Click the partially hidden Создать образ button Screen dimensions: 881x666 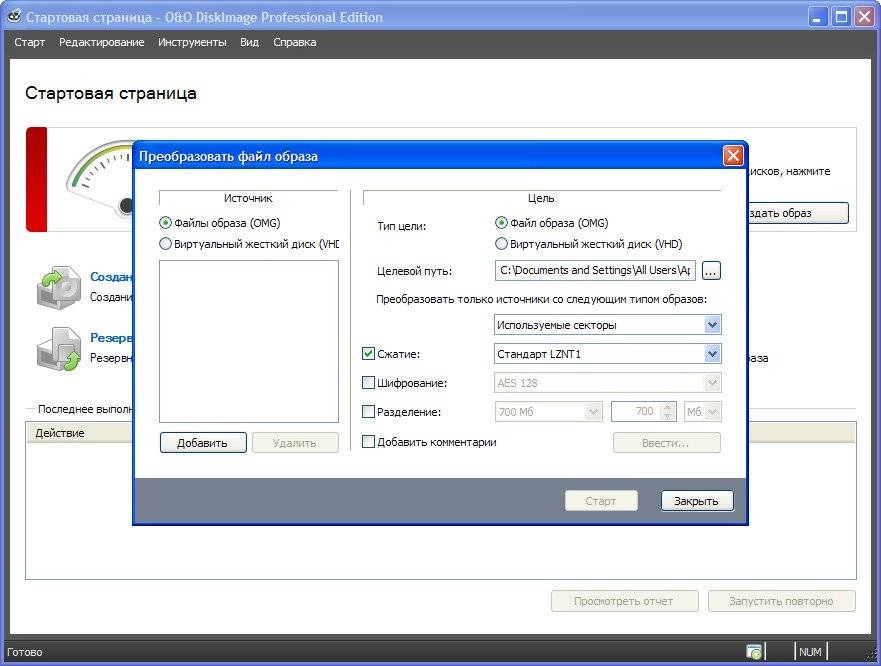click(798, 213)
